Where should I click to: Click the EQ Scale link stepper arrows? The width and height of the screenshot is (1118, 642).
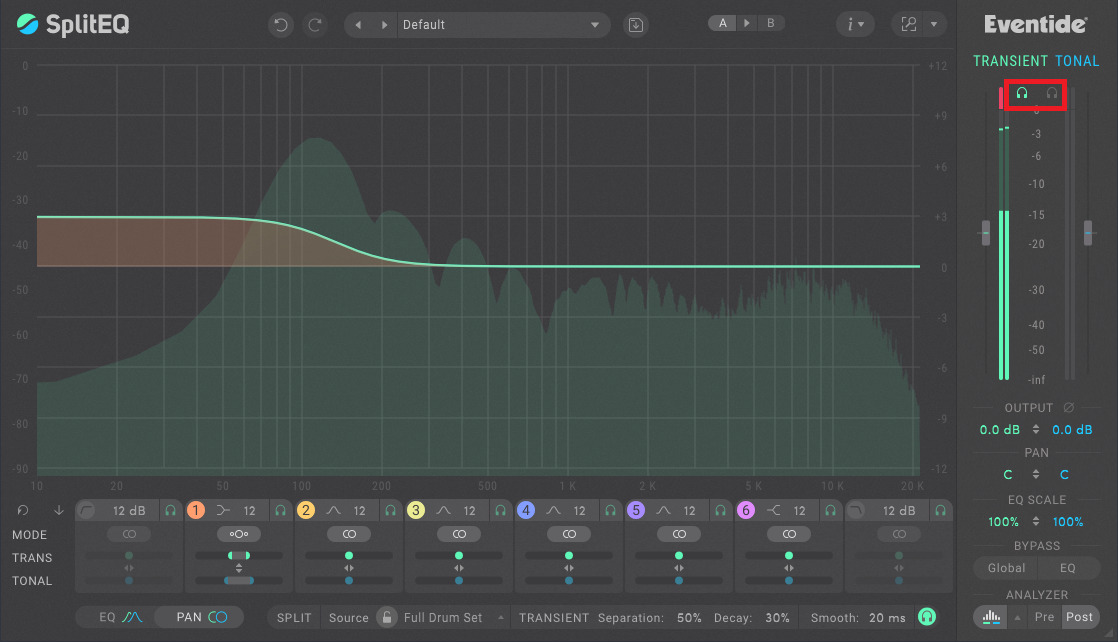tap(1036, 521)
